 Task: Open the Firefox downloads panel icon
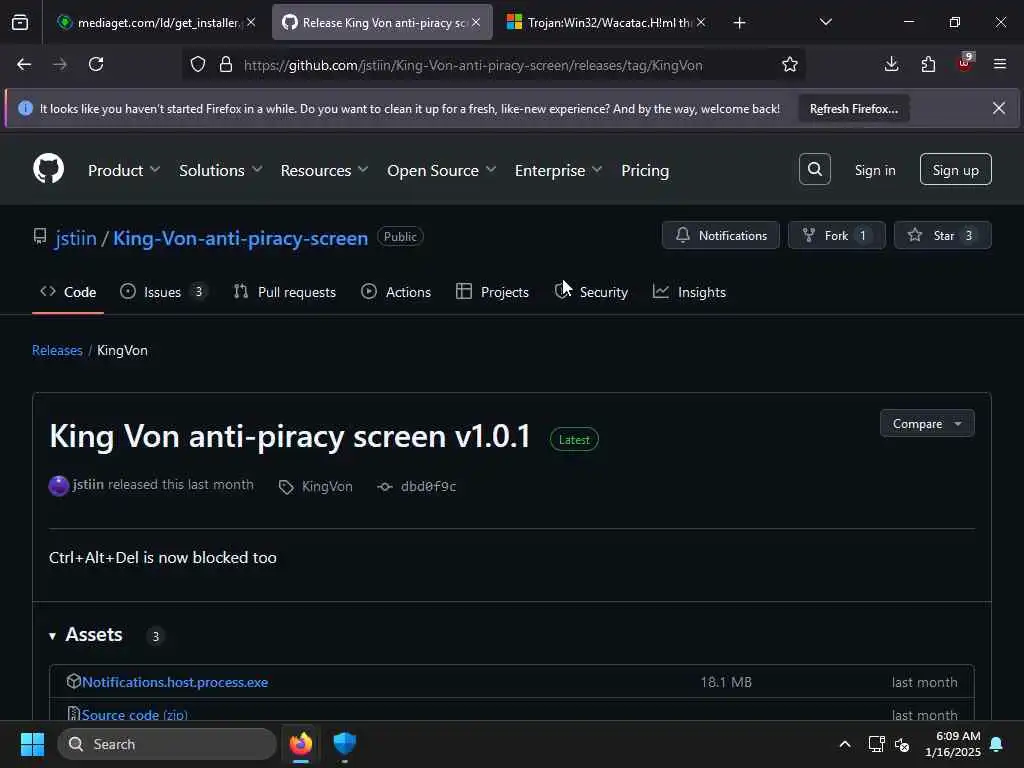[891, 65]
